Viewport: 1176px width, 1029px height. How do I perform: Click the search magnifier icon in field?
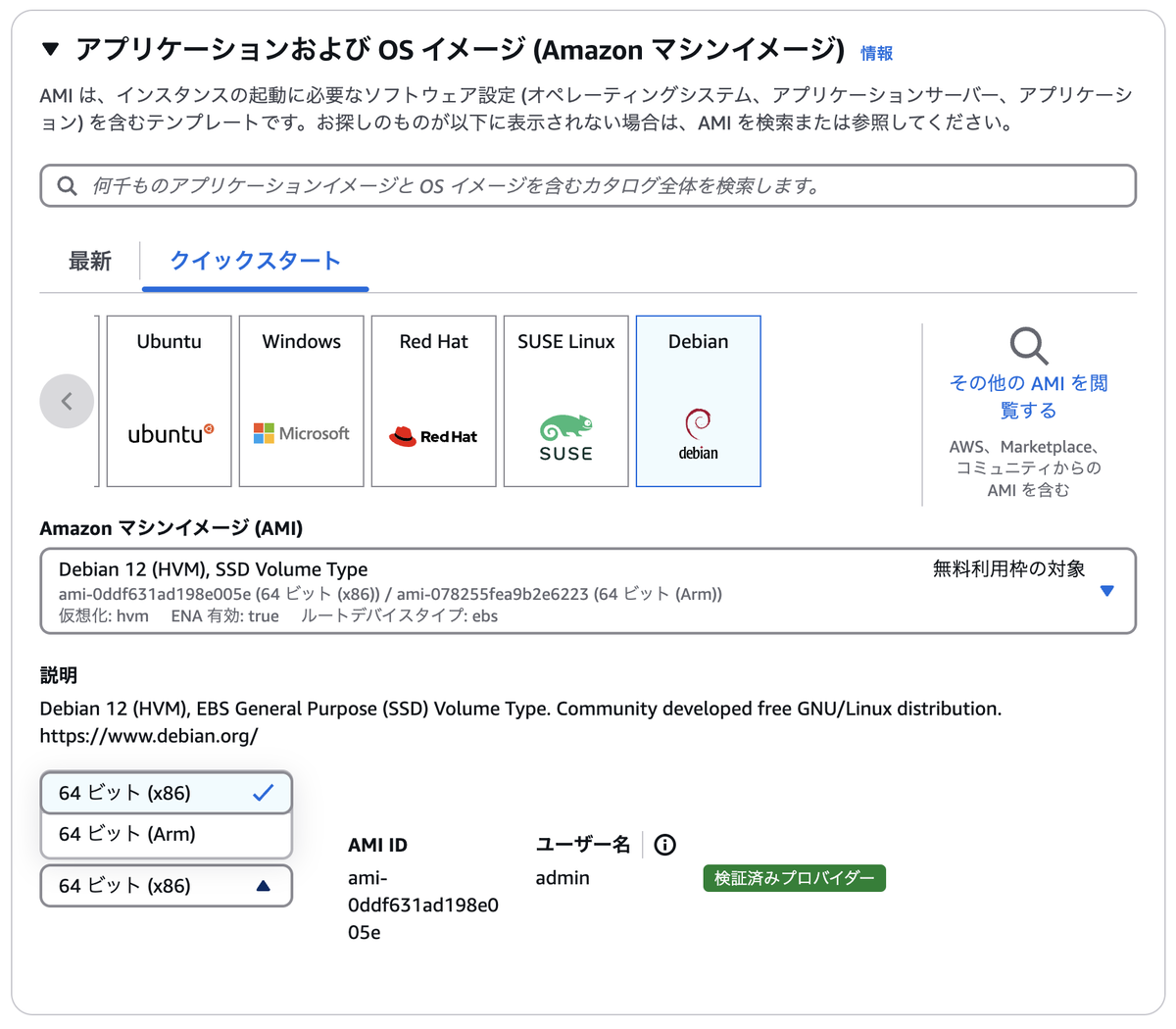(x=67, y=185)
